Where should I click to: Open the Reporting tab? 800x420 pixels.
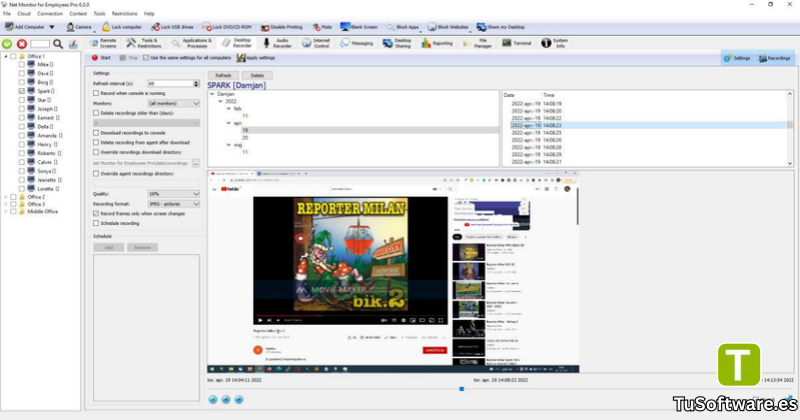[x=437, y=43]
